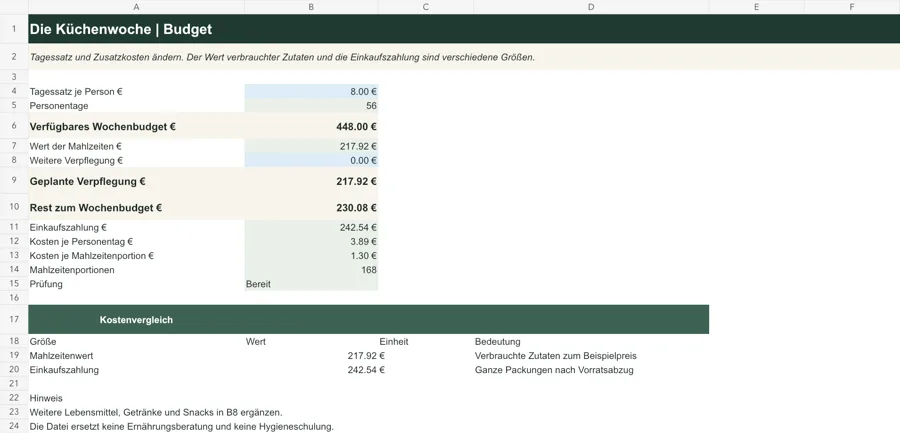Select the 217.92 € cell beside Wert der Mahlzeiten

(311, 146)
